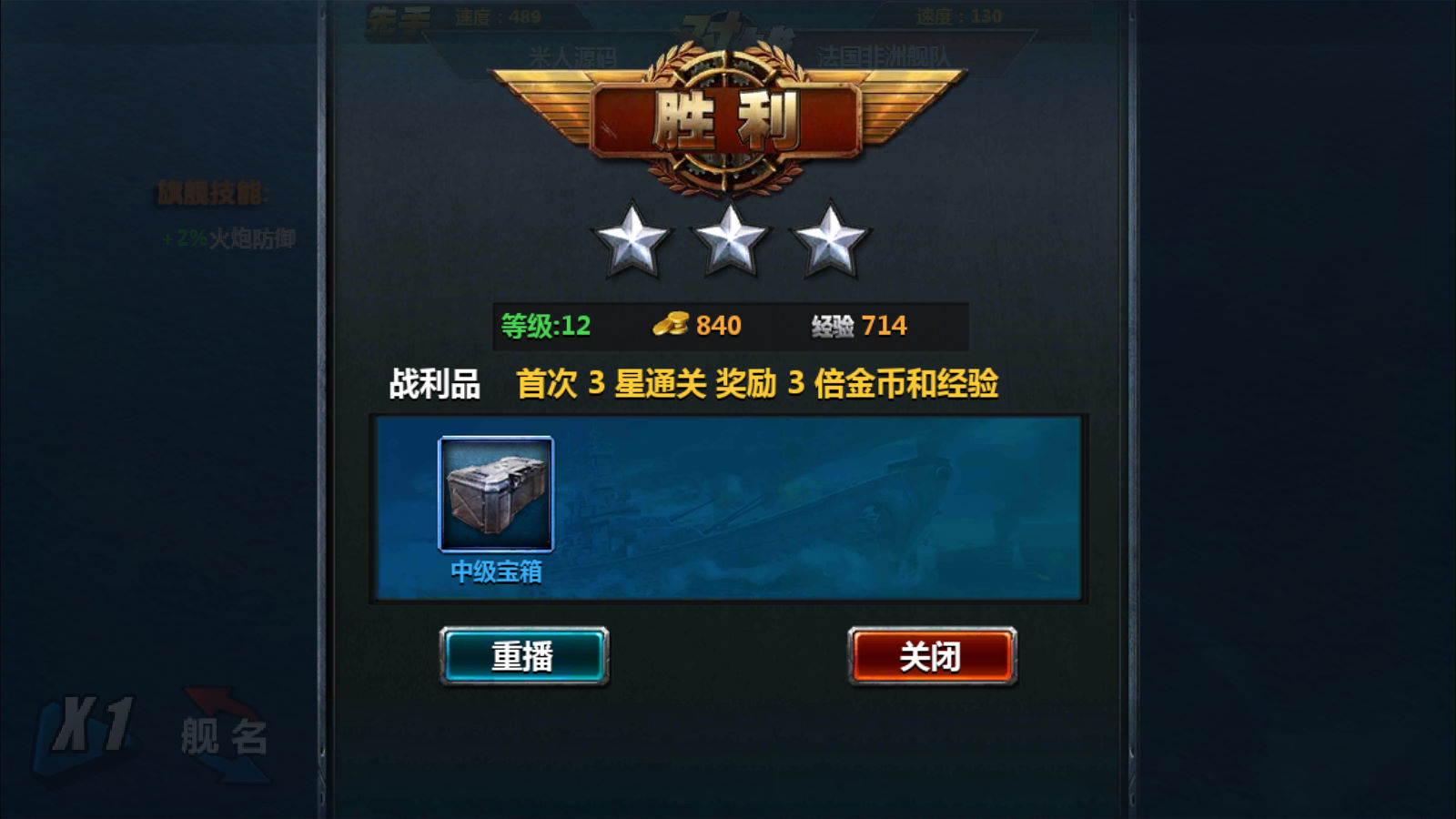This screenshot has width=1456, height=819.
Task: Click the gold coins icon
Action: tap(671, 324)
